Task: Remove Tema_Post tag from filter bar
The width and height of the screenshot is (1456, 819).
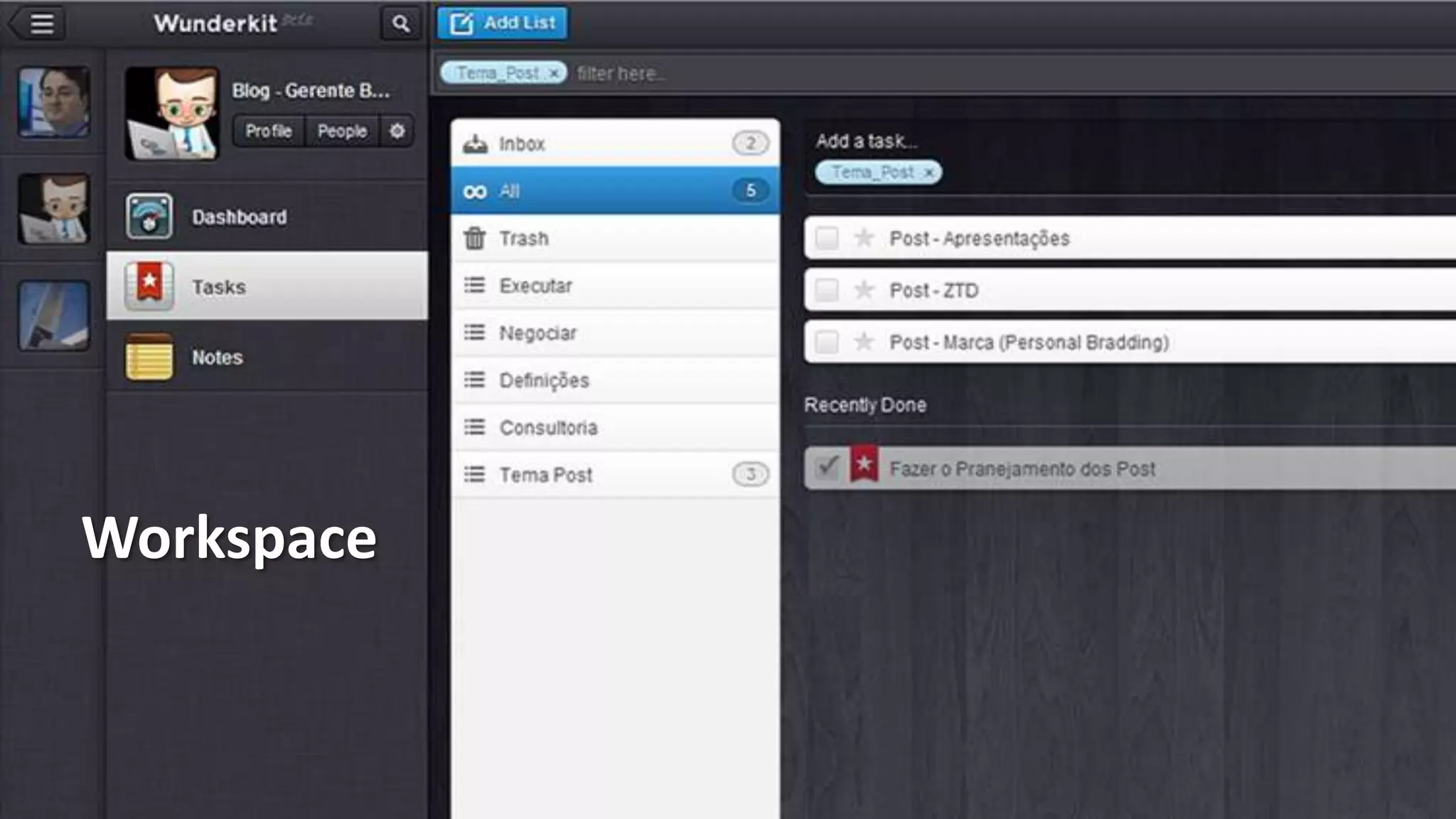Action: coord(555,73)
